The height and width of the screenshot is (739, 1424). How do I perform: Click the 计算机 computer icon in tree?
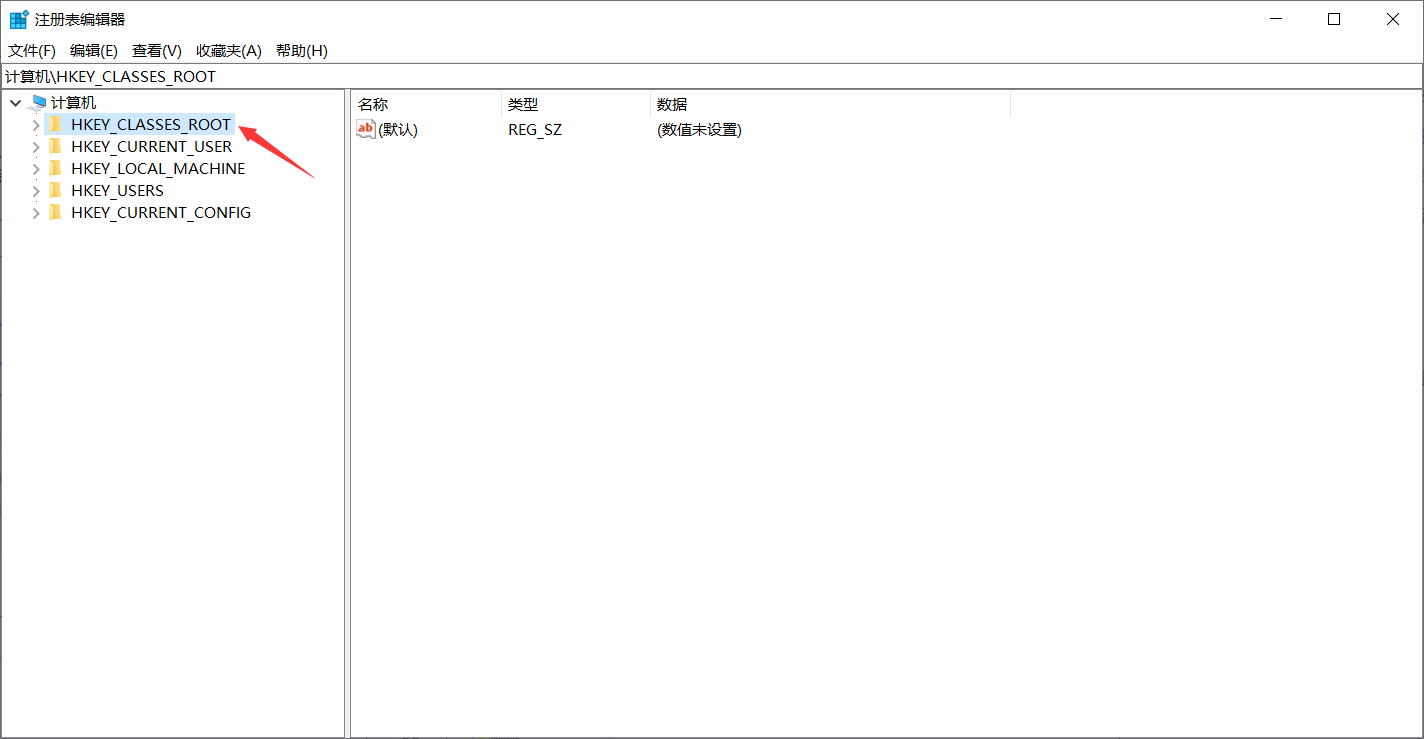coord(39,102)
